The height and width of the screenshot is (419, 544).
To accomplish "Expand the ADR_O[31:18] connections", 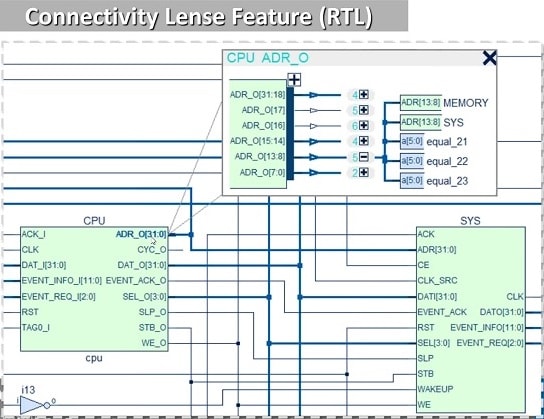I will [x=364, y=94].
